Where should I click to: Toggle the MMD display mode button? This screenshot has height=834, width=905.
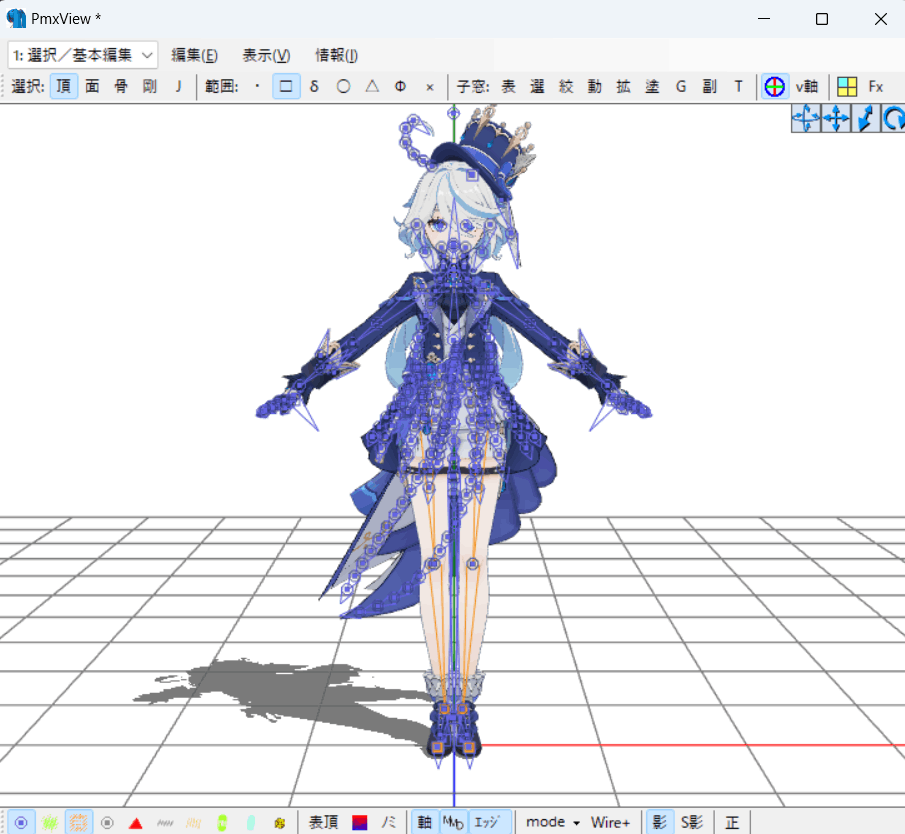pos(453,822)
